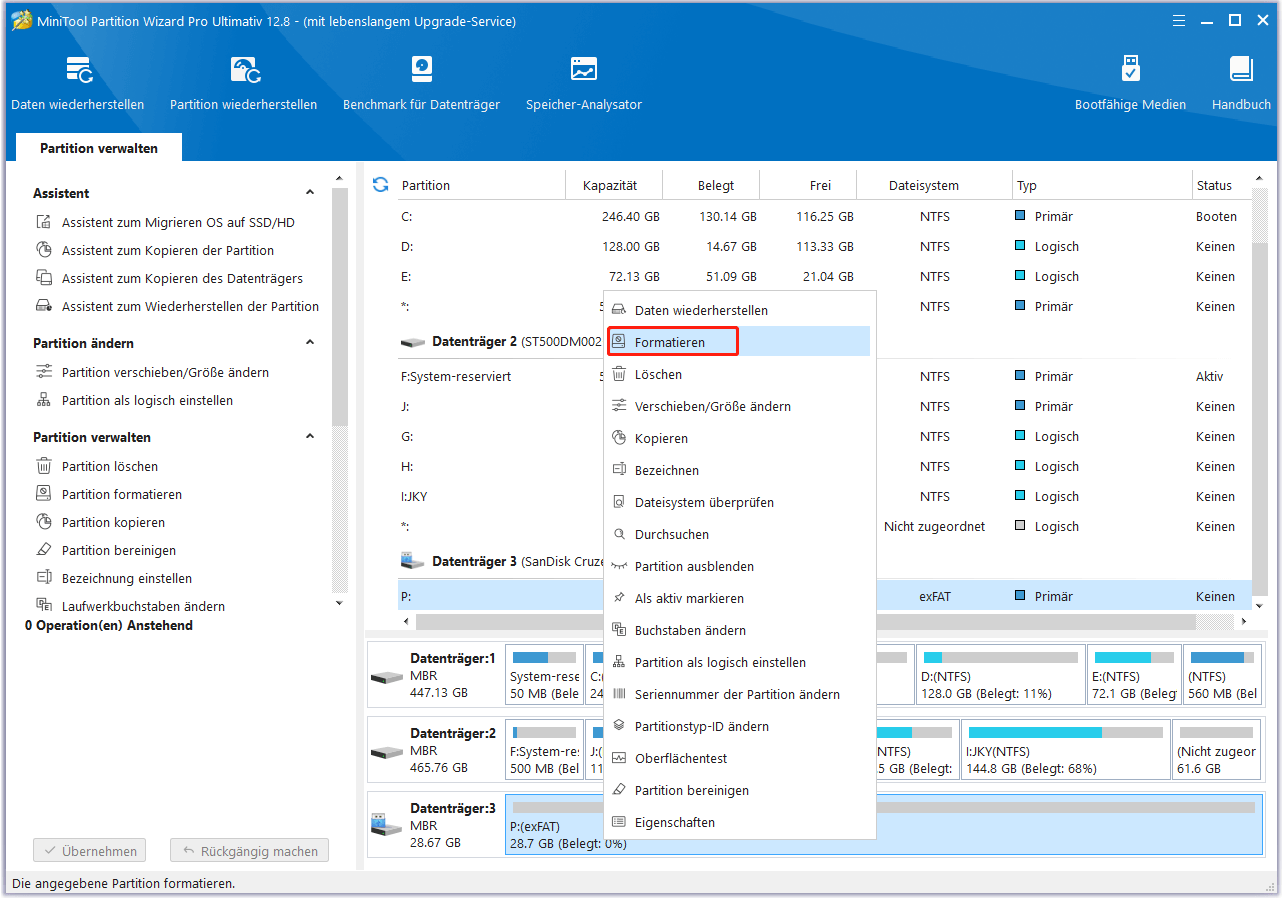Collapse the Assistent section
The width and height of the screenshot is (1282, 899).
[x=310, y=193]
